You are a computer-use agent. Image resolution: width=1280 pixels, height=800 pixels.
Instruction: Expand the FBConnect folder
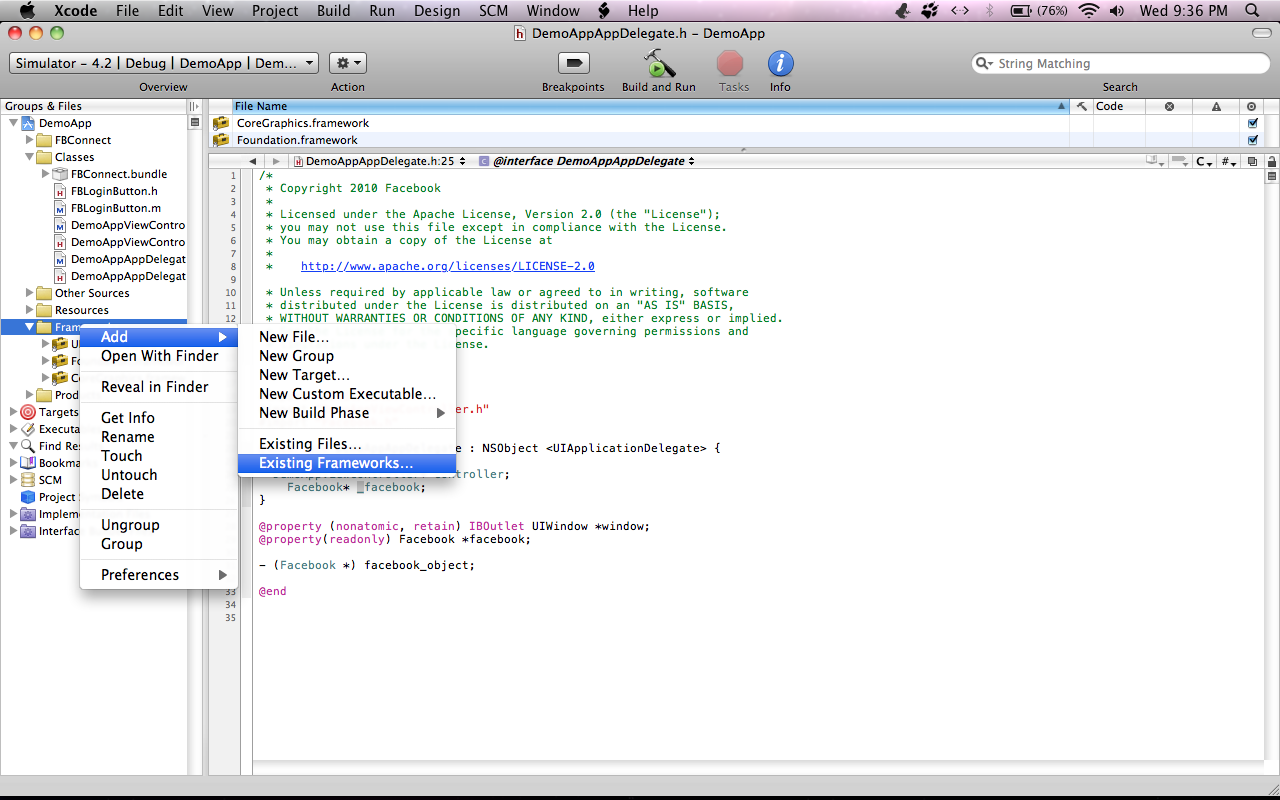pos(30,140)
